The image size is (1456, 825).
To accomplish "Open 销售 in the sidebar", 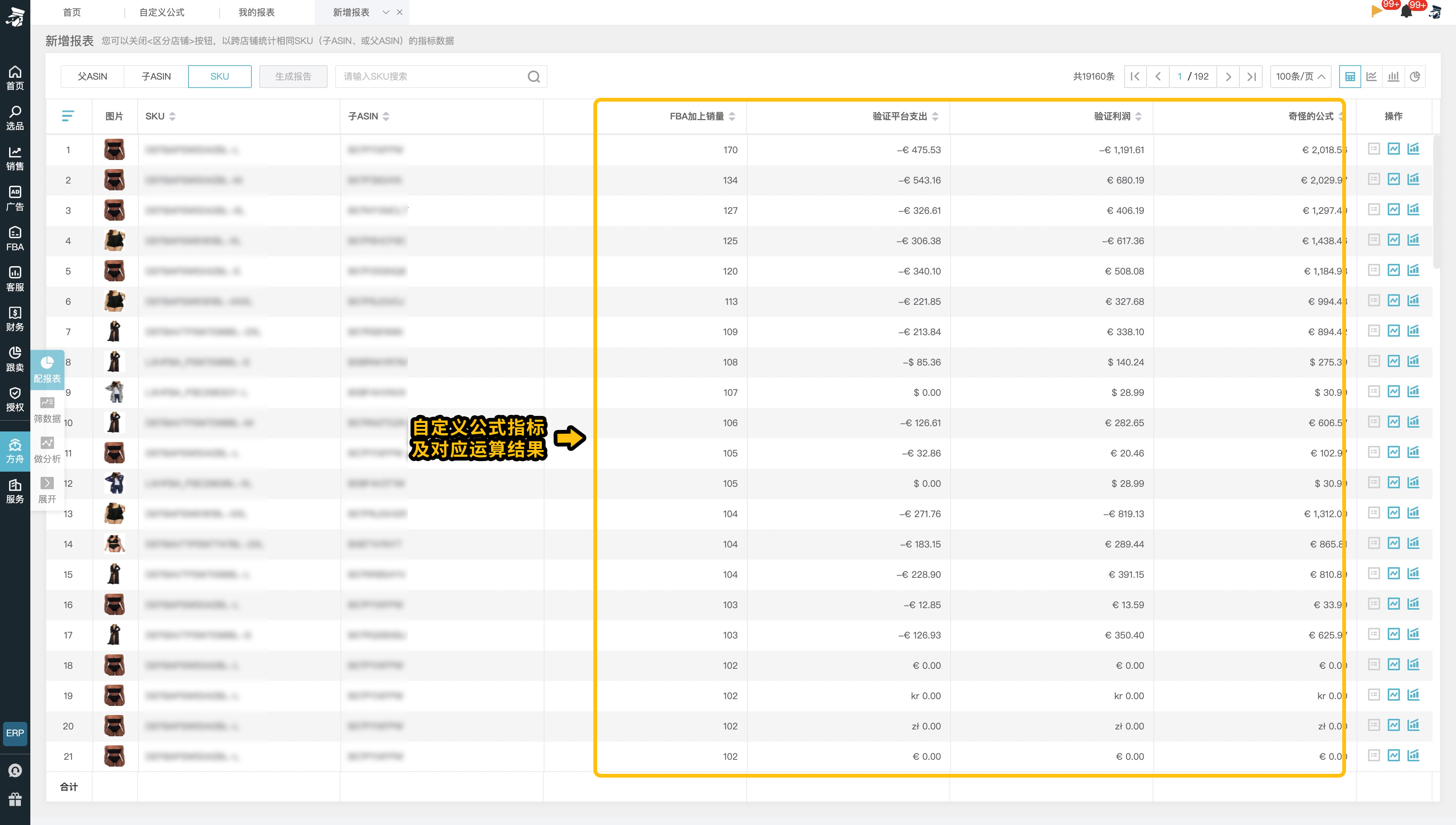I will point(15,158).
